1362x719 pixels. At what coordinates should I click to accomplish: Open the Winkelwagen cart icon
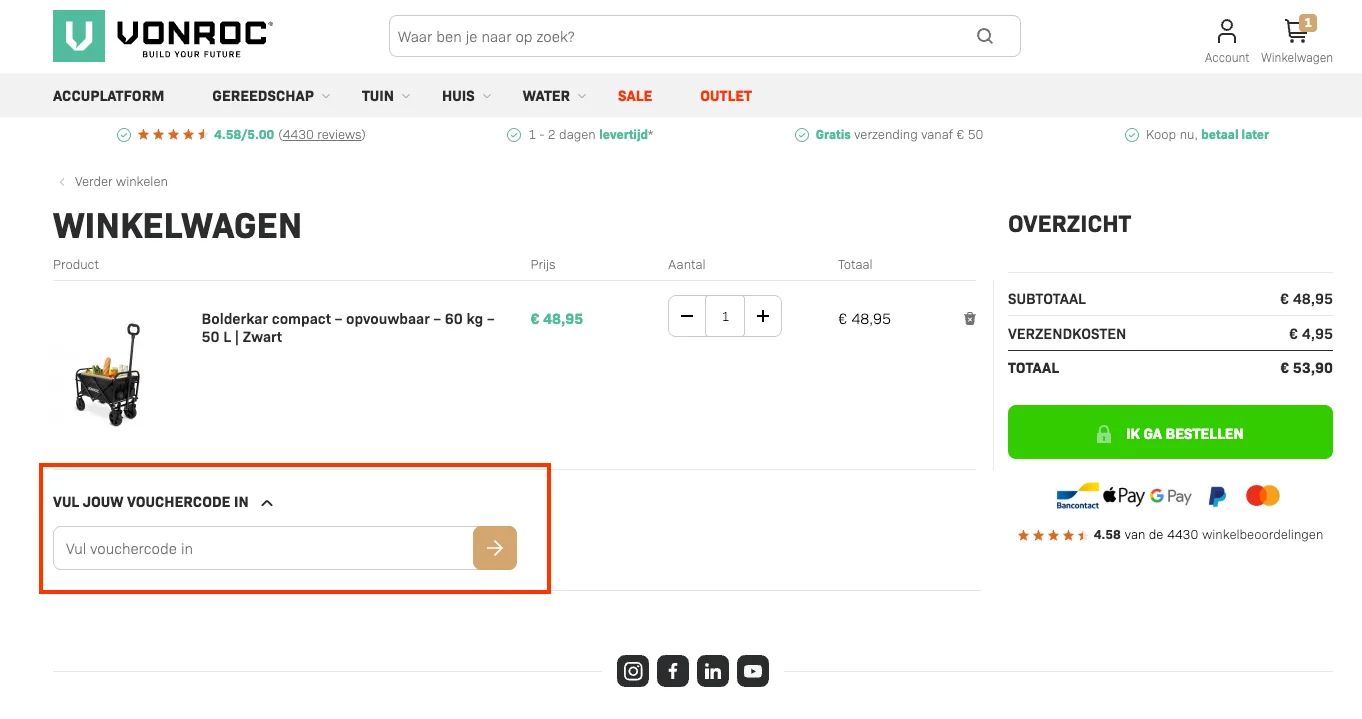click(1297, 40)
